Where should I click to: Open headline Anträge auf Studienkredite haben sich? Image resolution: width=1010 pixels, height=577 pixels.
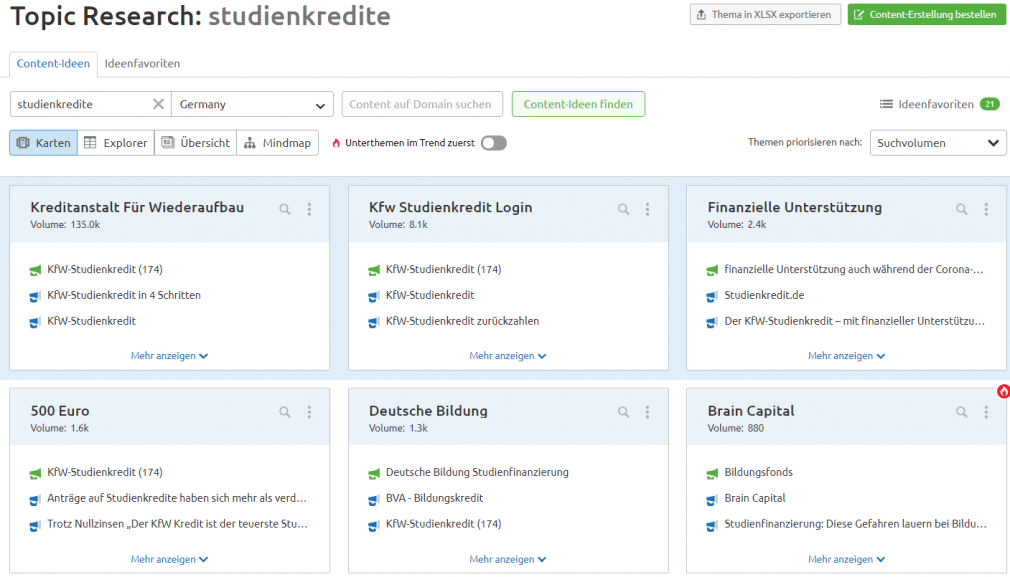tap(176, 498)
